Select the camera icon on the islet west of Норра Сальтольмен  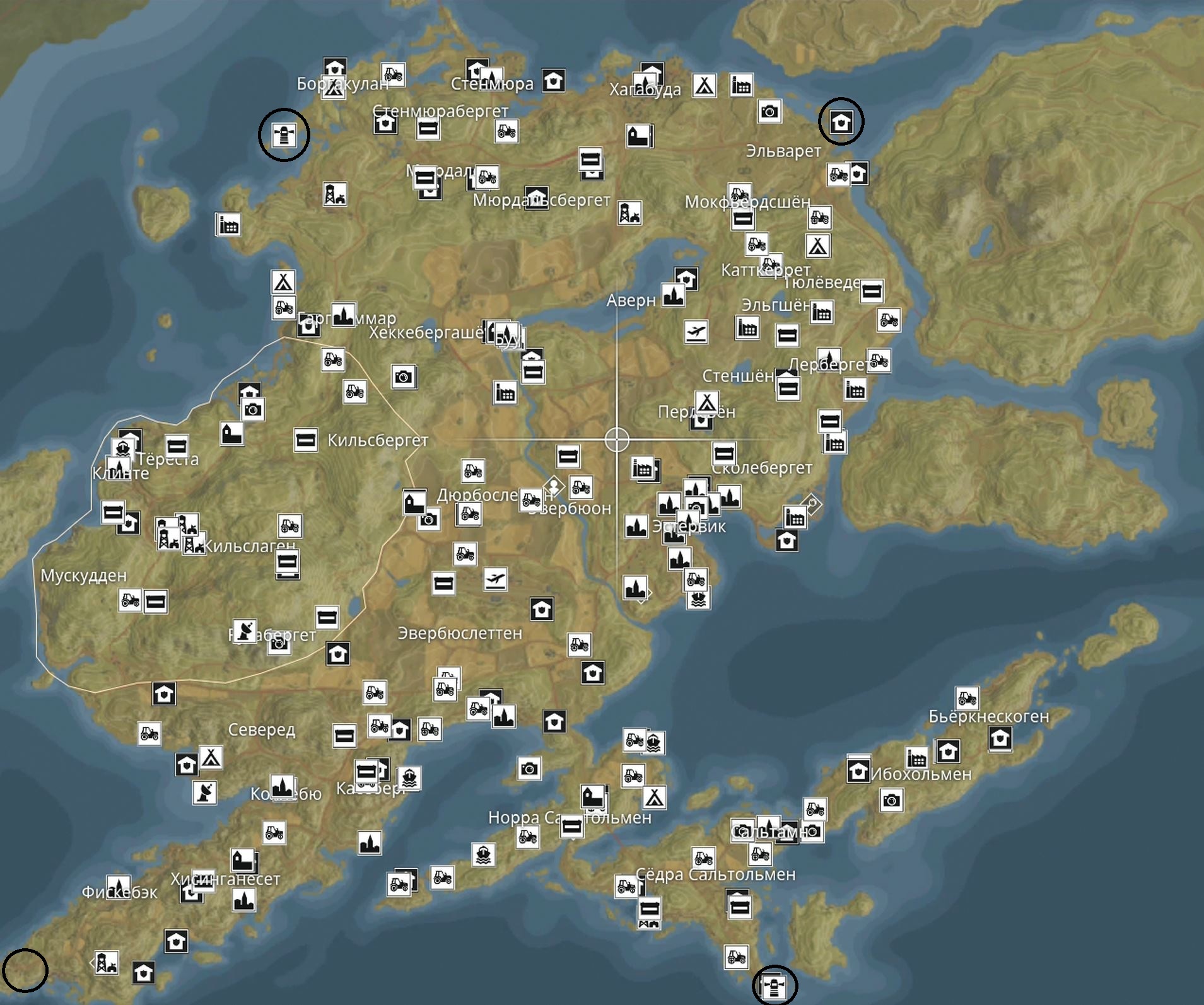click(x=529, y=768)
